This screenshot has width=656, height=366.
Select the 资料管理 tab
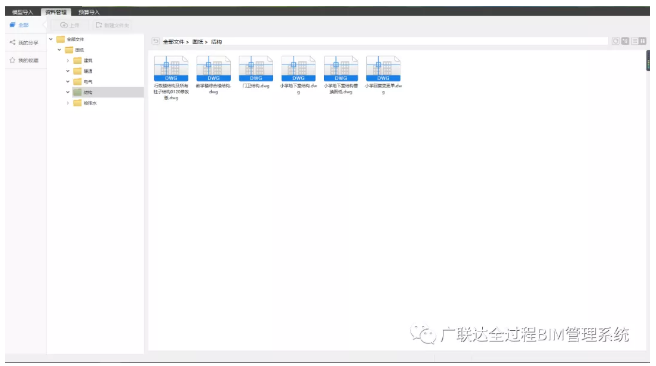tap(56, 12)
